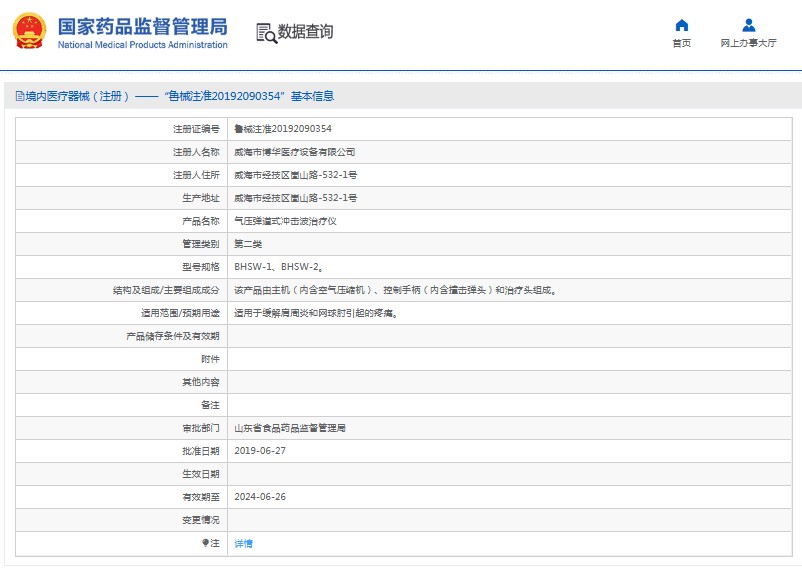This screenshot has width=802, height=568.
Task: Select model value BHSW-1、BHSW-2
Action: tap(279, 267)
